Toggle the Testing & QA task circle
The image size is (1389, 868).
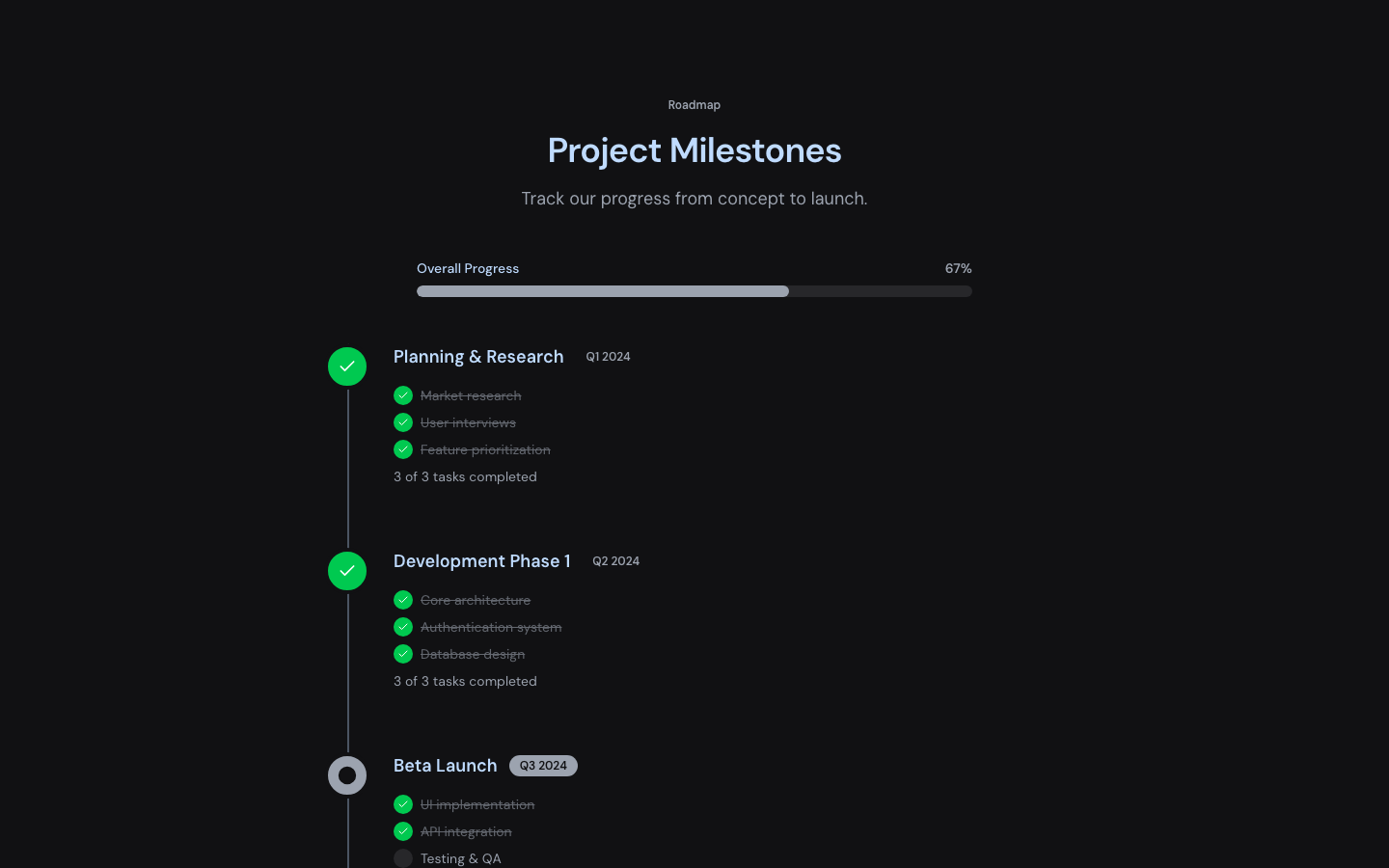coord(403,858)
